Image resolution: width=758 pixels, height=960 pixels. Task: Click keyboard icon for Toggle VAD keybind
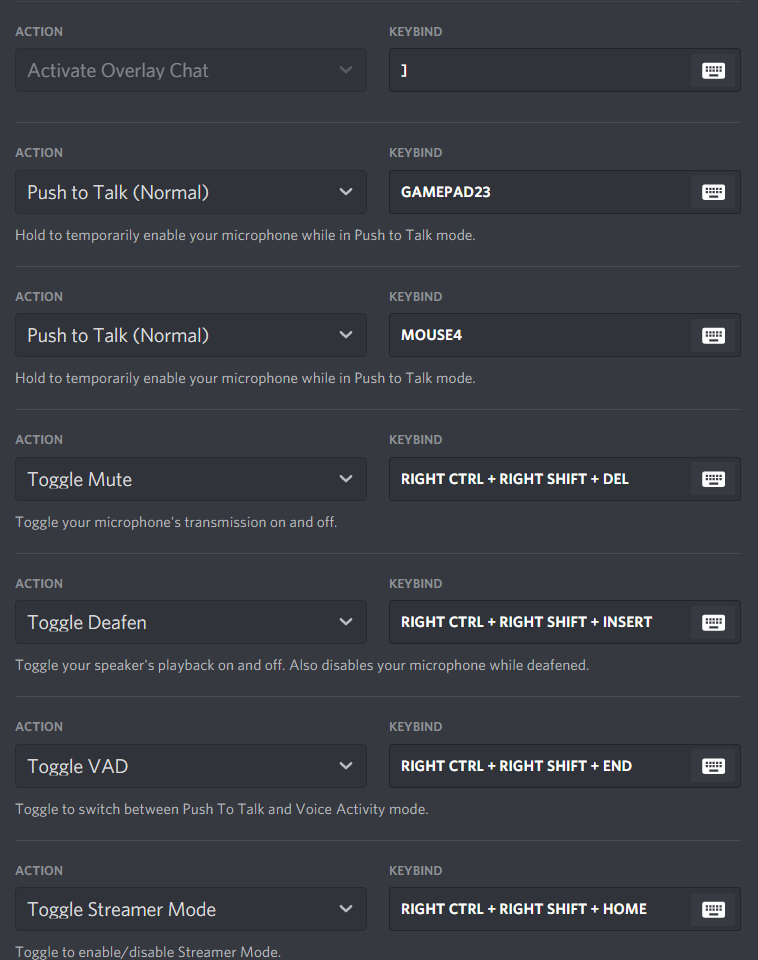(713, 766)
